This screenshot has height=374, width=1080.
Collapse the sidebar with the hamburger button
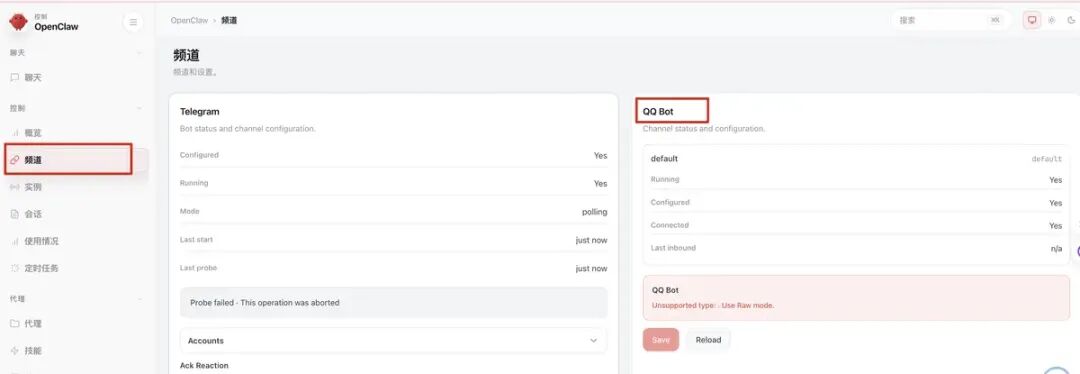click(133, 22)
